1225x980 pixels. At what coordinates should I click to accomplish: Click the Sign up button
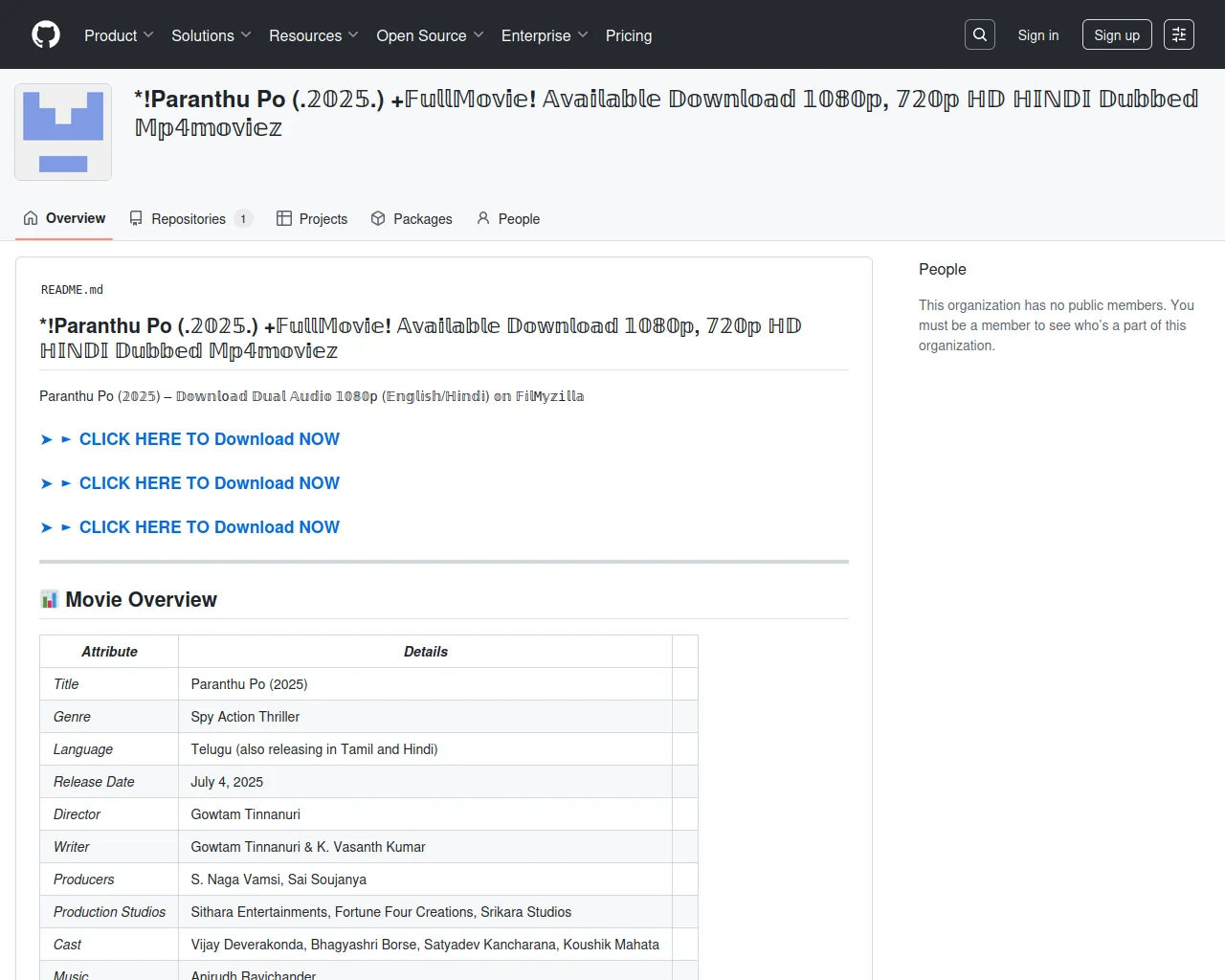coord(1117,35)
